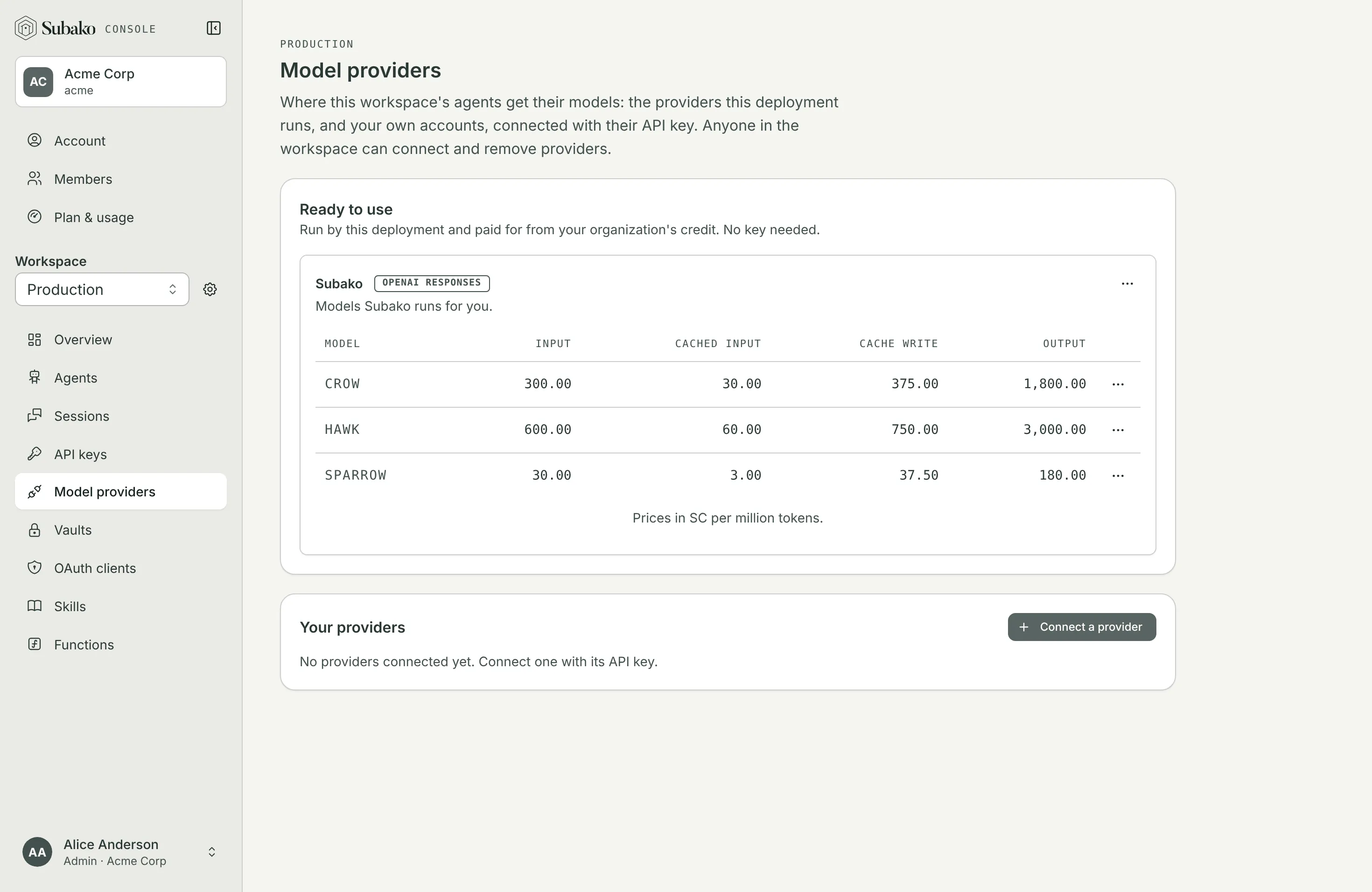Click Connect a provider button
Screen dimensions: 1372x892
point(1081,627)
